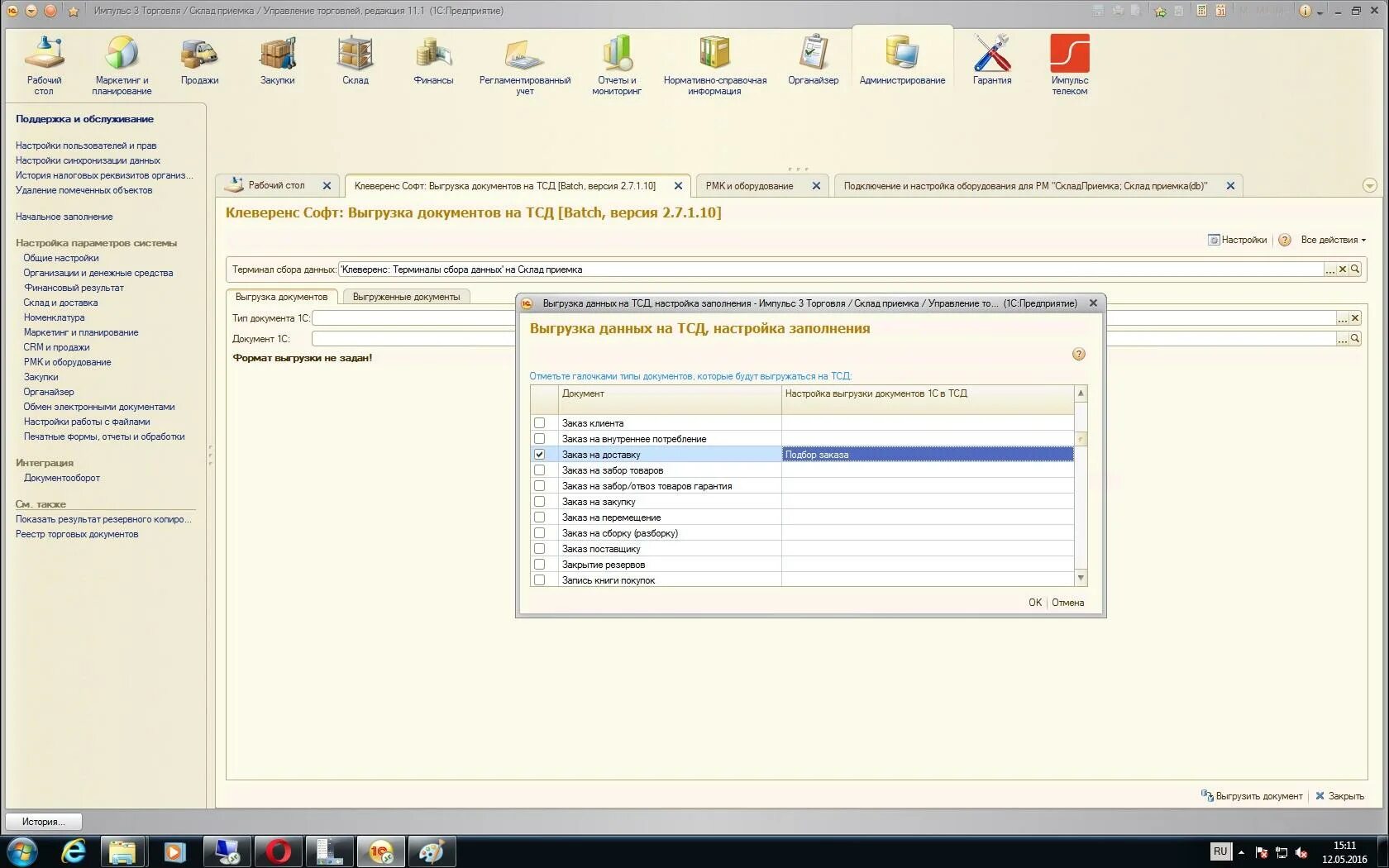The height and width of the screenshot is (868, 1389).
Task: Close the Клеверенс Софт tab
Action: [x=678, y=186]
